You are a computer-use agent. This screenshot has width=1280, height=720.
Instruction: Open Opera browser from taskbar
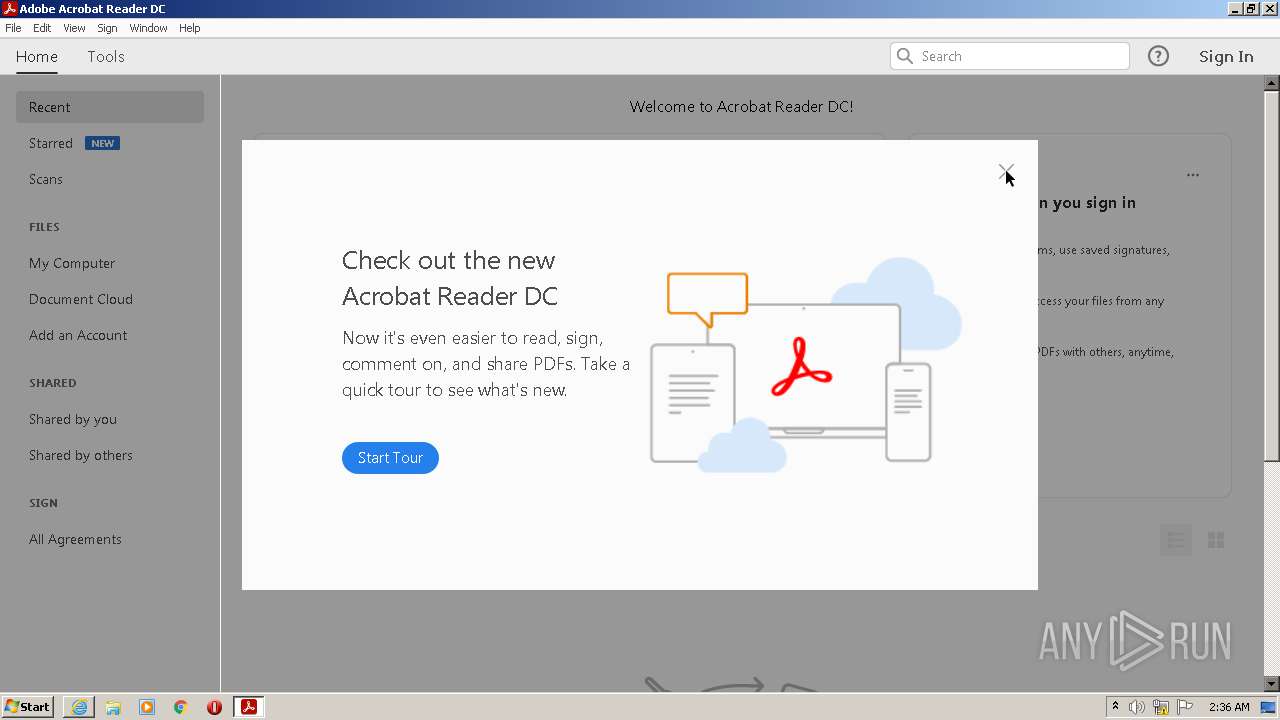click(214, 707)
